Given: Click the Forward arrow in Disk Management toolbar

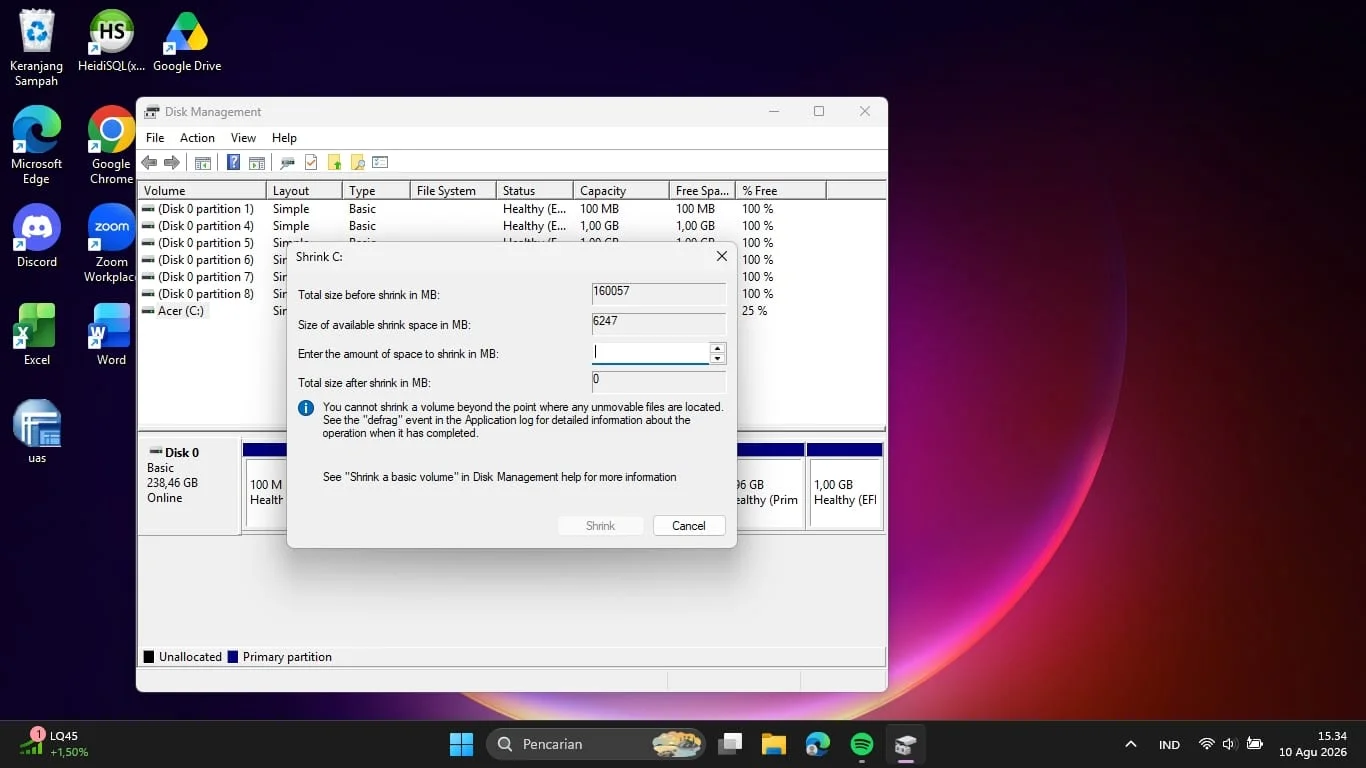Looking at the screenshot, I should coord(172,162).
